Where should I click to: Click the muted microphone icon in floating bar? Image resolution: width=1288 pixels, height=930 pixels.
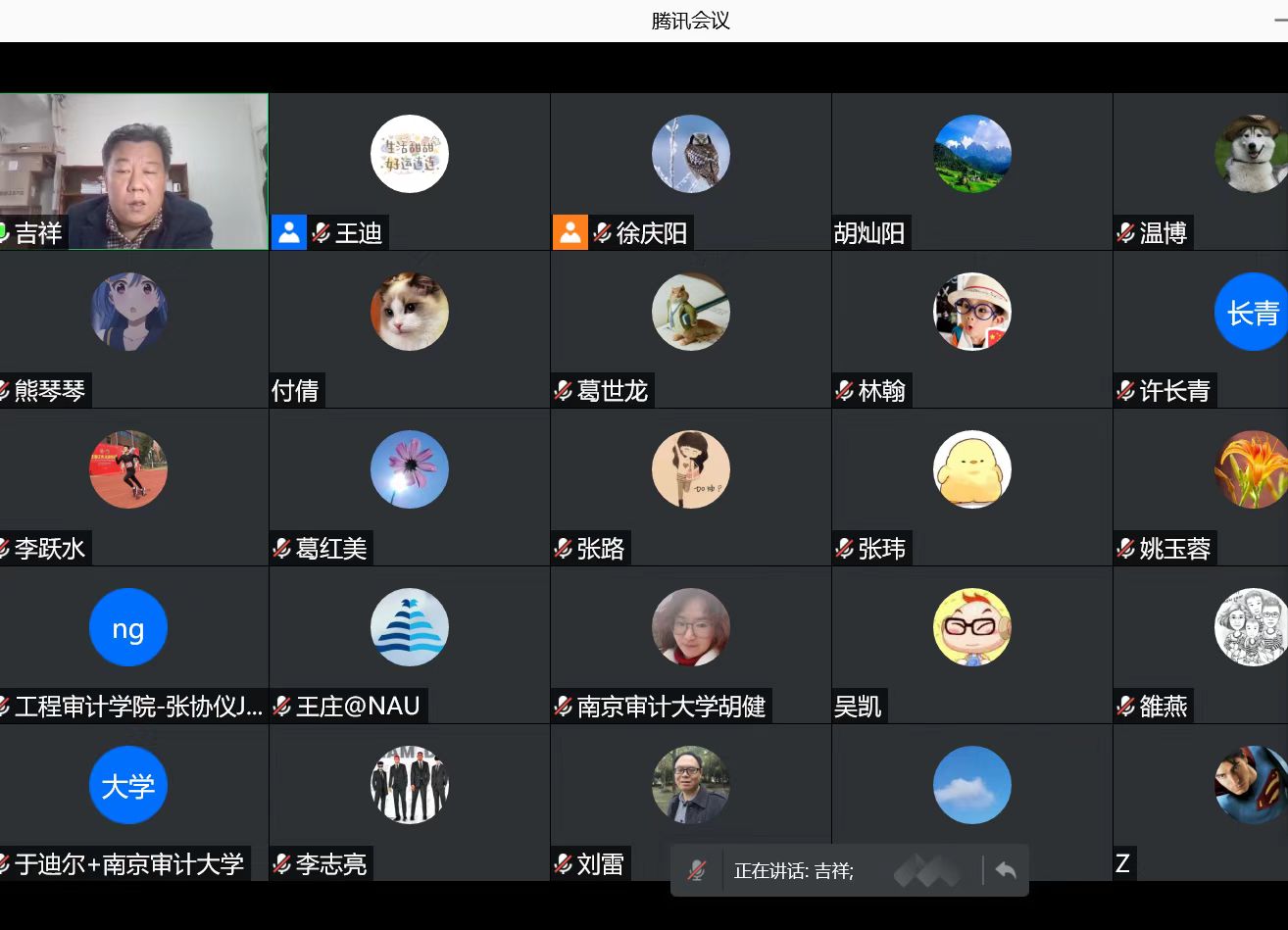(697, 870)
